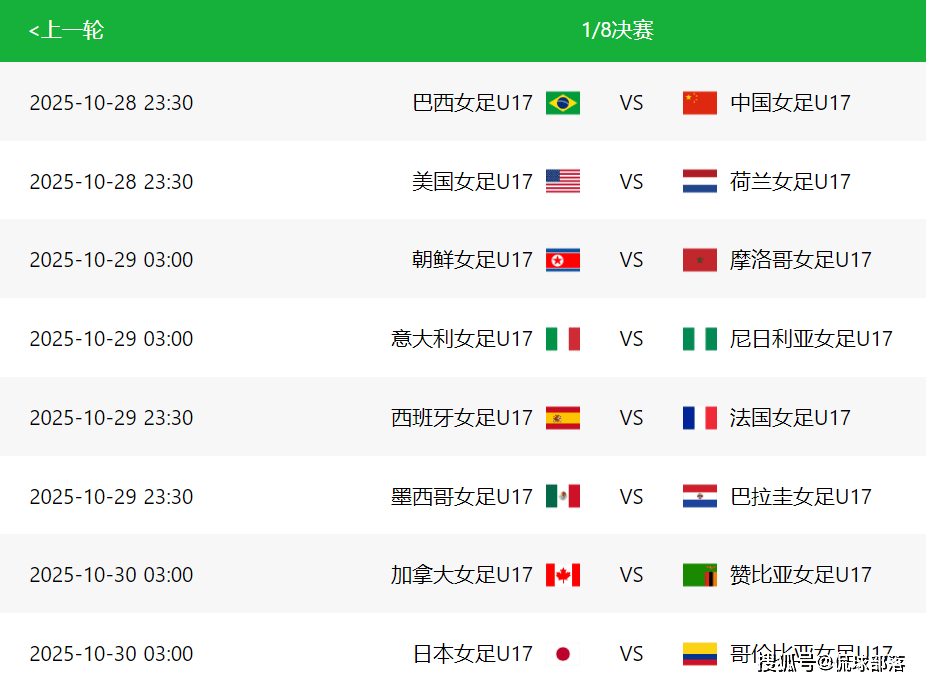Image resolution: width=926 pixels, height=683 pixels.
Task: Select the 1/8决赛 round header
Action: point(617,31)
